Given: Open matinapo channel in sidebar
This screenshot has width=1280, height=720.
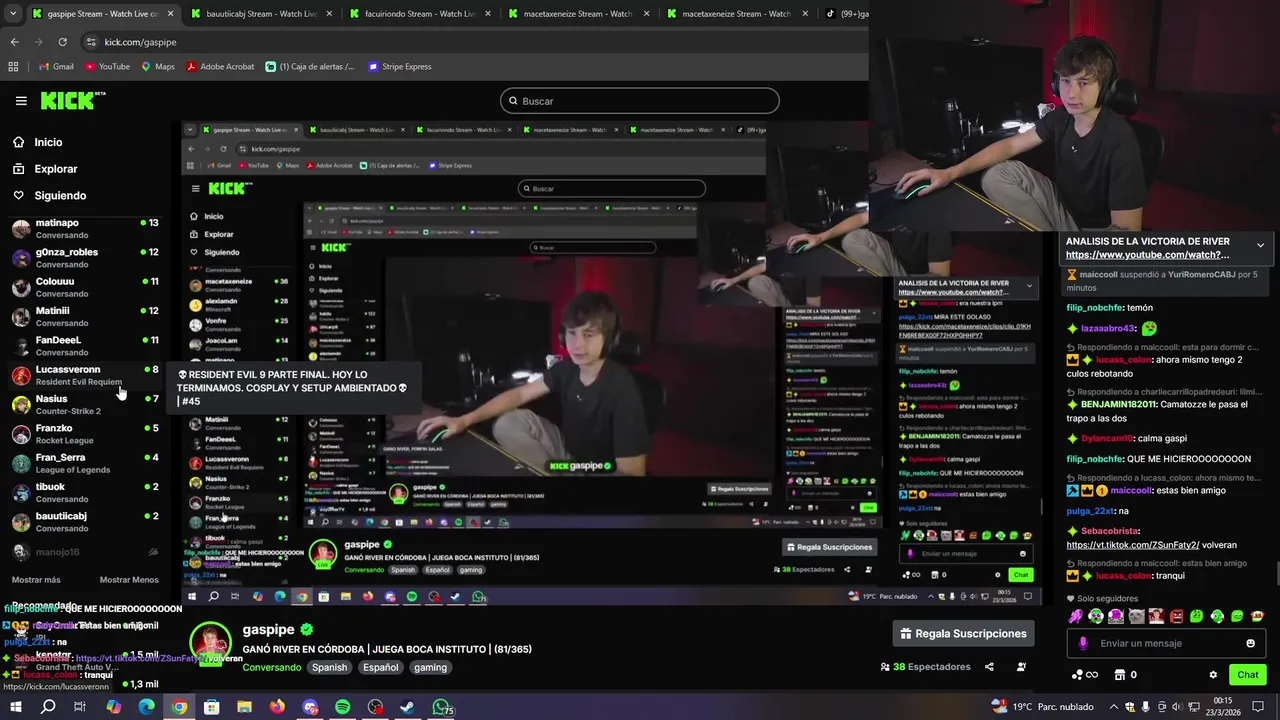Looking at the screenshot, I should tap(84, 228).
